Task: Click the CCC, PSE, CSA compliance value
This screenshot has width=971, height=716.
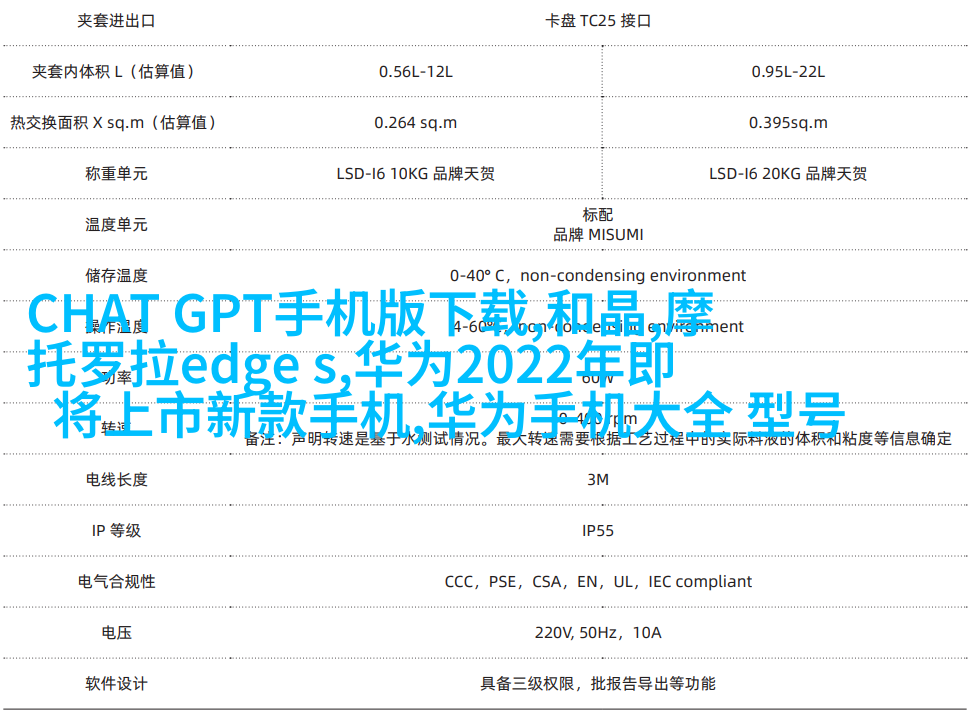Action: (598, 582)
